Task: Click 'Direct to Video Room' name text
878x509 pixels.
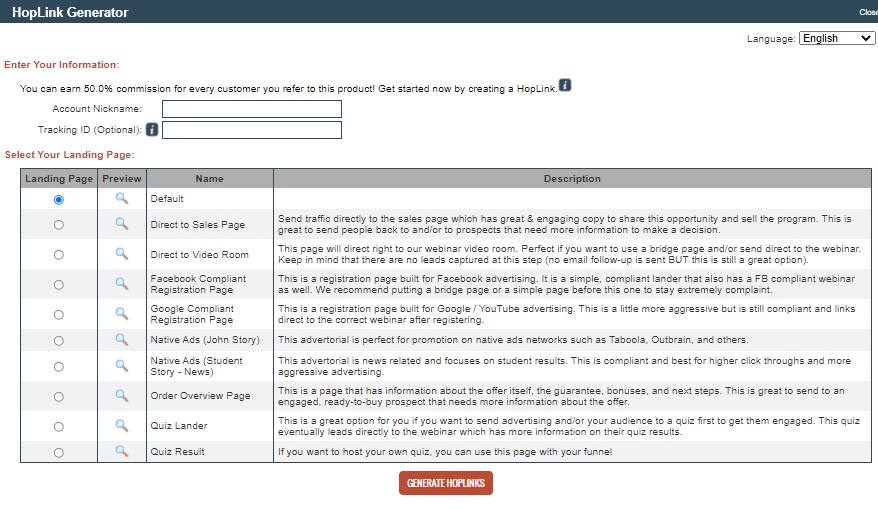Action: tap(199, 255)
